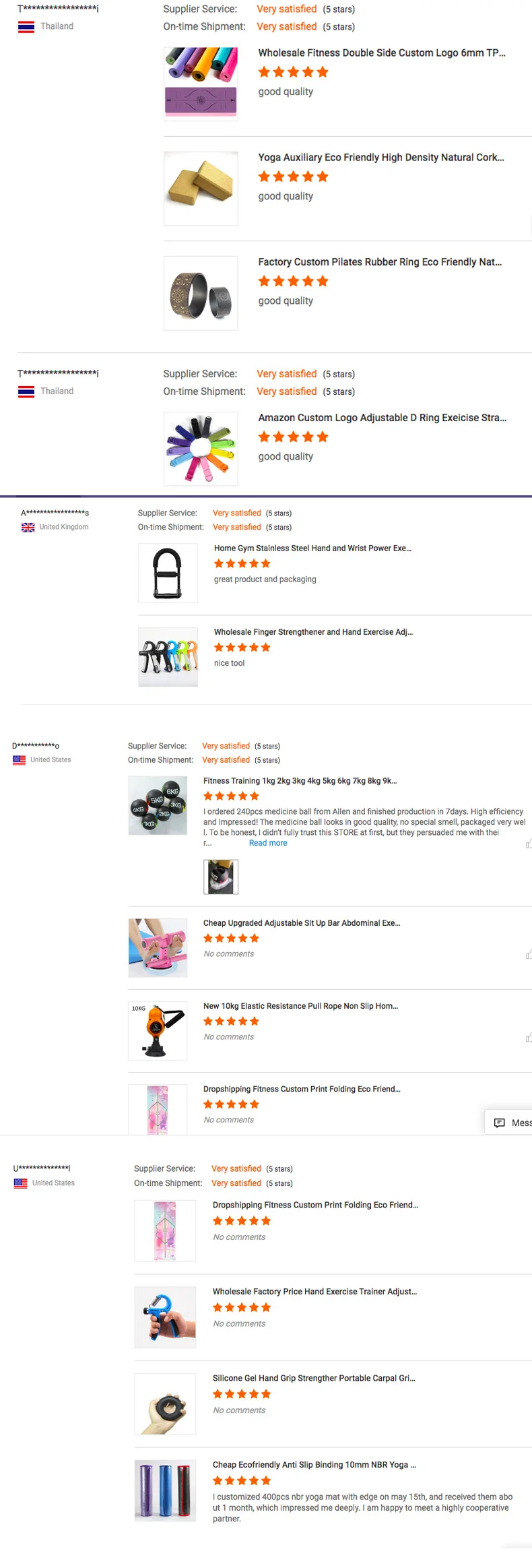Open the Silicone Gel Hand Grip Strengthener link
Screen dimensions: 532x1568
[314, 1378]
